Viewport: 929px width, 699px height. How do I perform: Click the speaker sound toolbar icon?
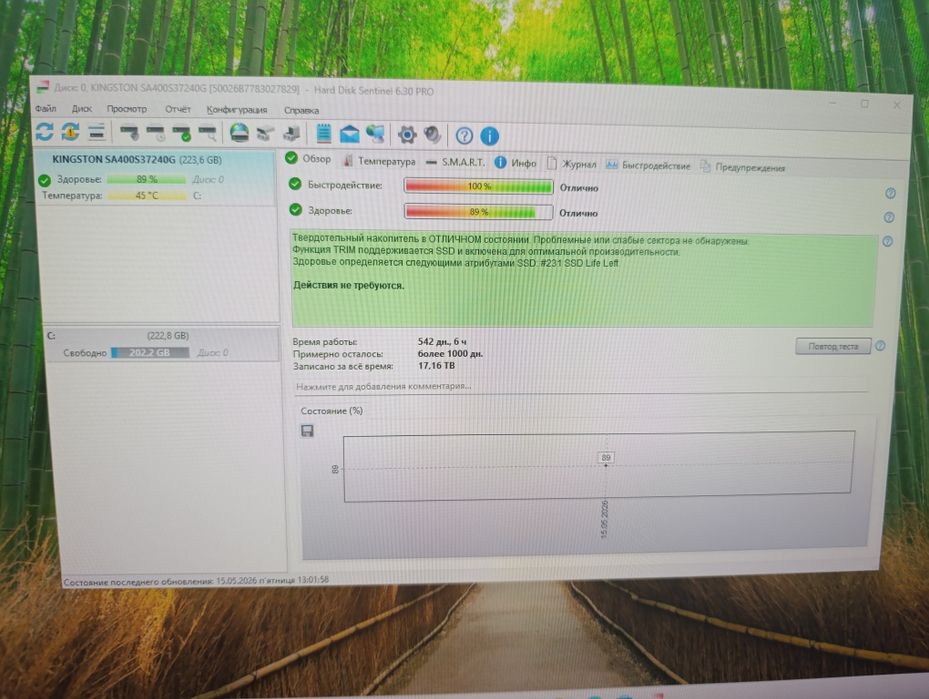pos(433,135)
